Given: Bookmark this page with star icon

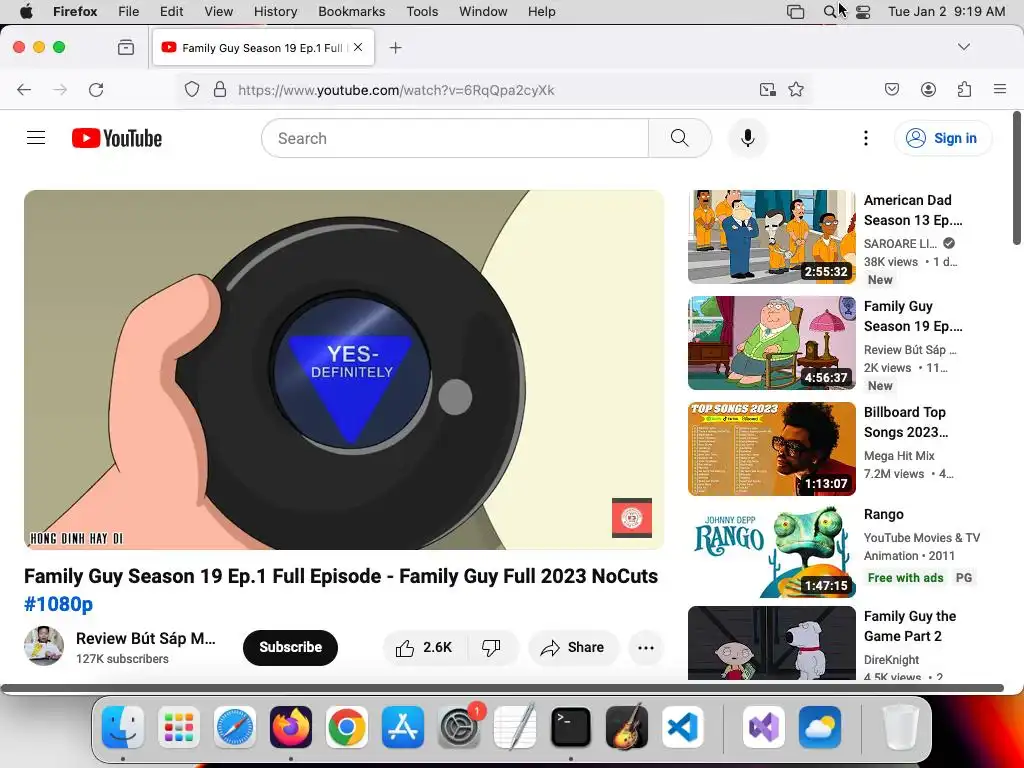Looking at the screenshot, I should tap(795, 89).
